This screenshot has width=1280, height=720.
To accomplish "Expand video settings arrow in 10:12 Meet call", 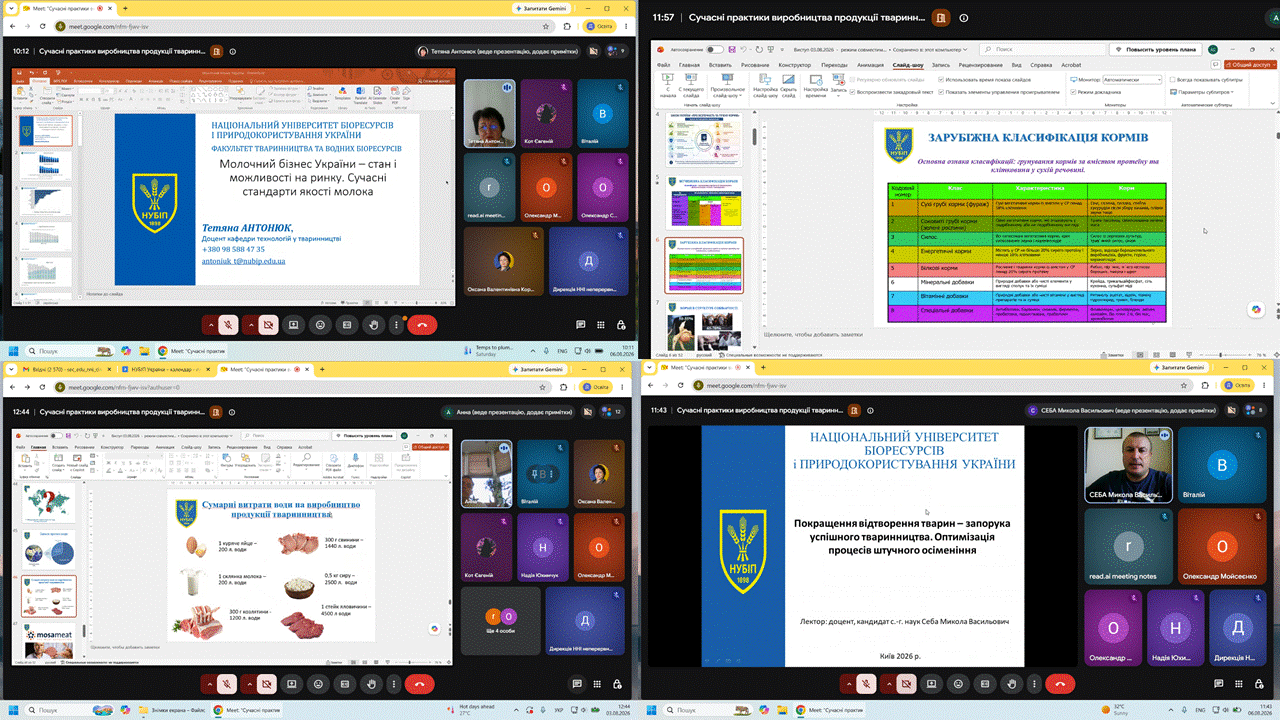I will coord(250,324).
